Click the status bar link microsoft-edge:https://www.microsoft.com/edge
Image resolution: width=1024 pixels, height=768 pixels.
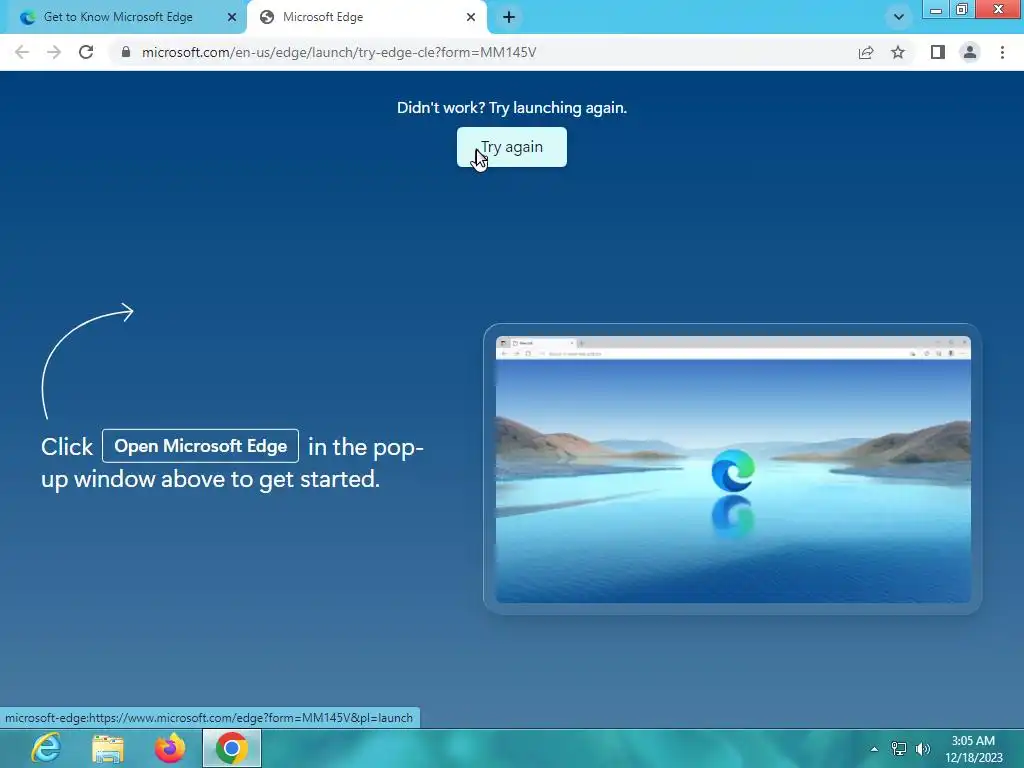coord(209,718)
